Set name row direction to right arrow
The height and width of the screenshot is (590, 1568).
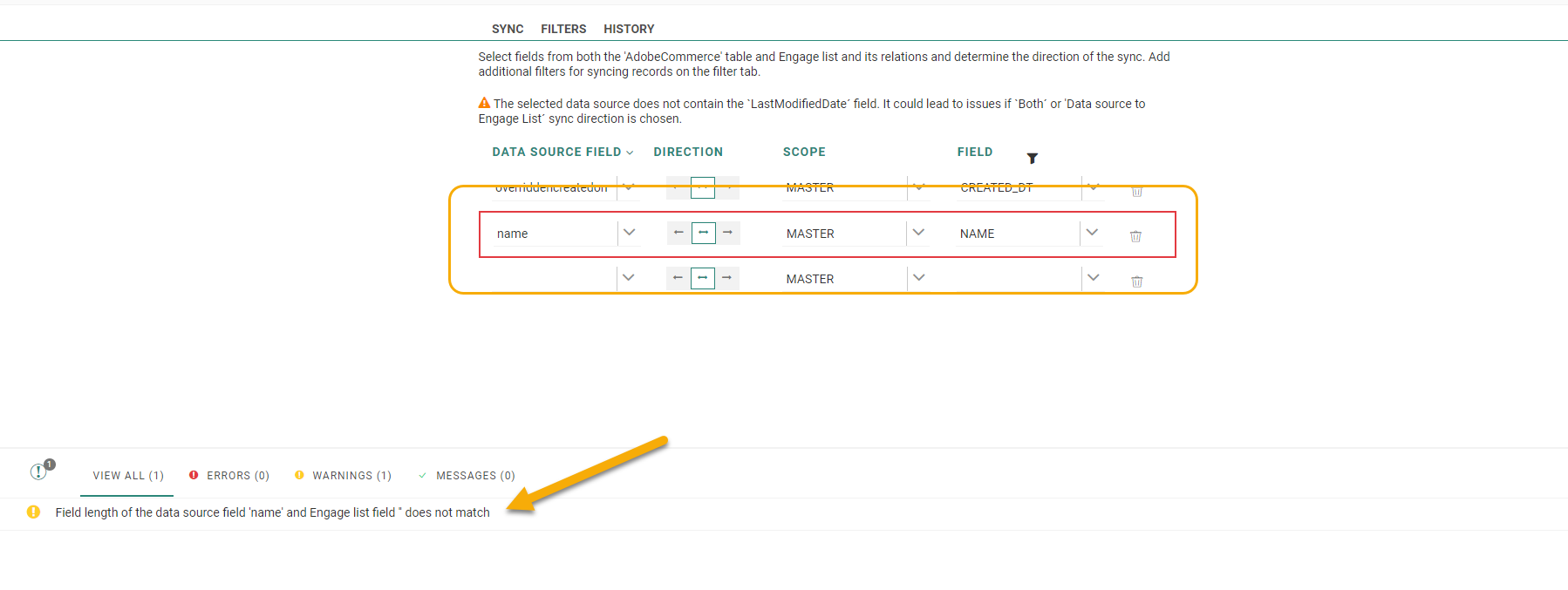click(727, 233)
